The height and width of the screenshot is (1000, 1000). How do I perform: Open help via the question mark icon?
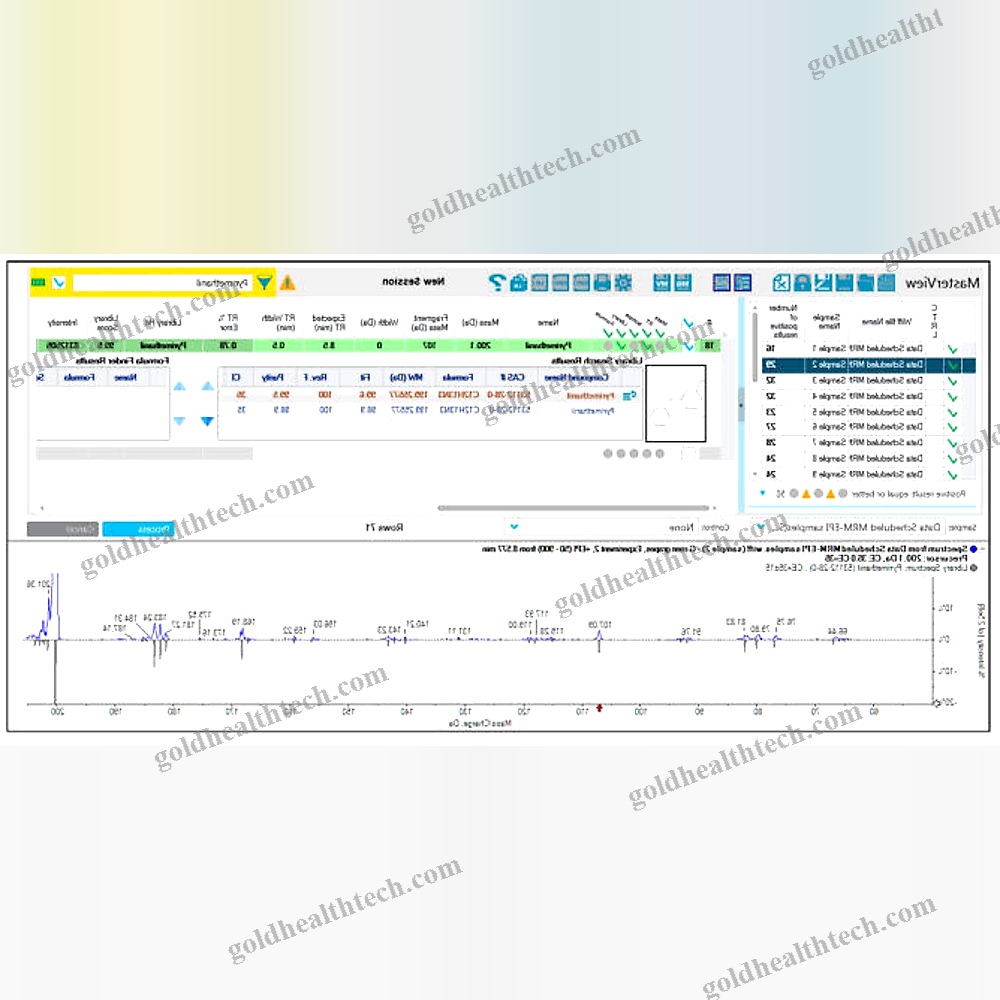(x=496, y=283)
